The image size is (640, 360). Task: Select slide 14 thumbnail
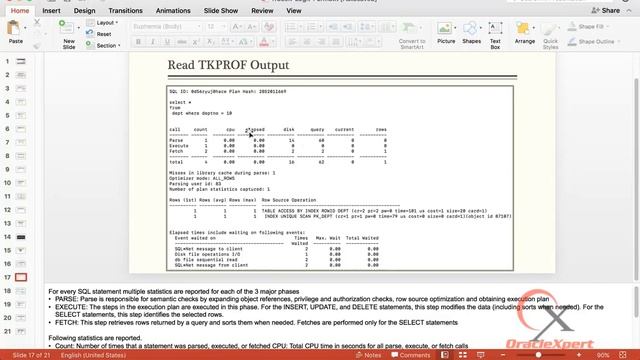tap(20, 237)
